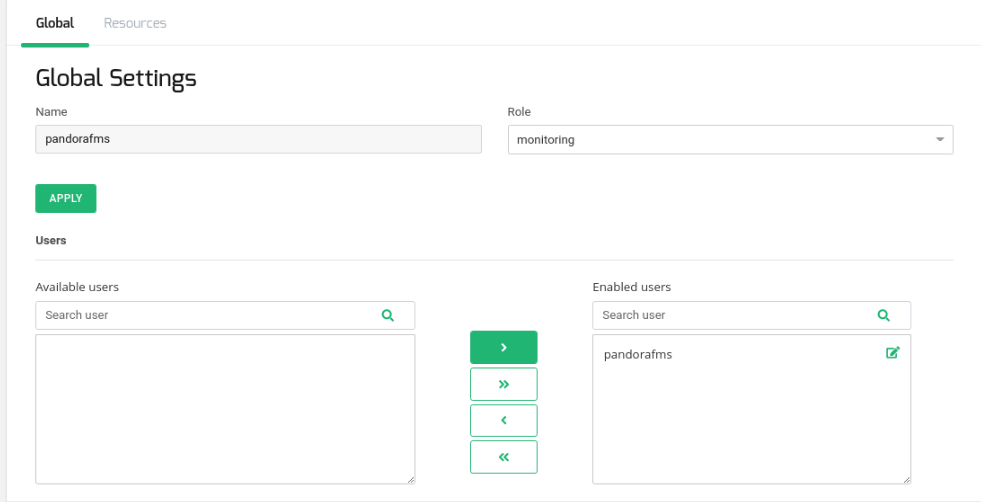Apply the global settings
This screenshot has width=981, height=502.
66,198
